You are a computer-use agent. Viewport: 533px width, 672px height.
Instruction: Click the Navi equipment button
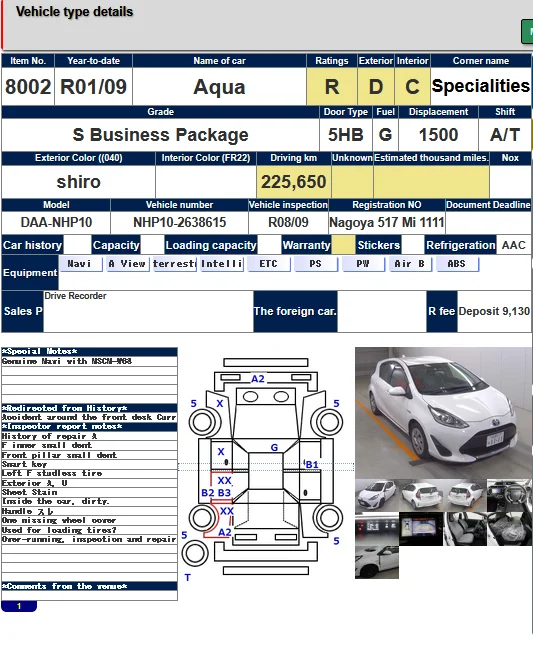[x=80, y=264]
